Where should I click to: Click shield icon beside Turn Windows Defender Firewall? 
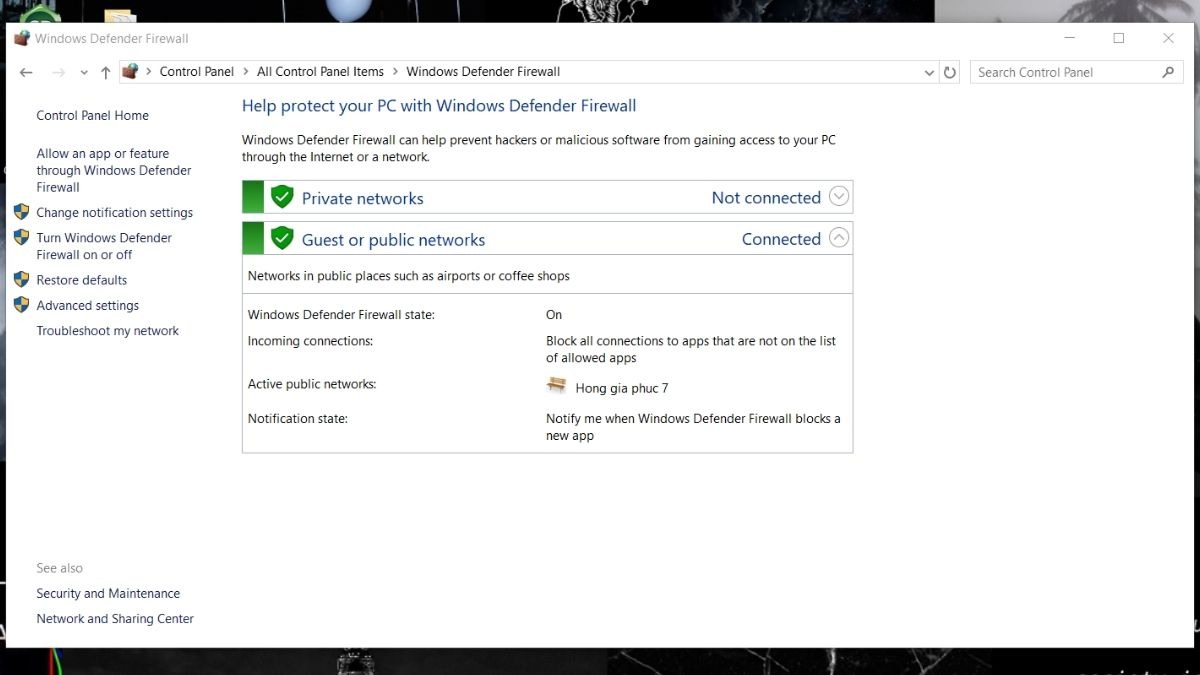coord(21,237)
